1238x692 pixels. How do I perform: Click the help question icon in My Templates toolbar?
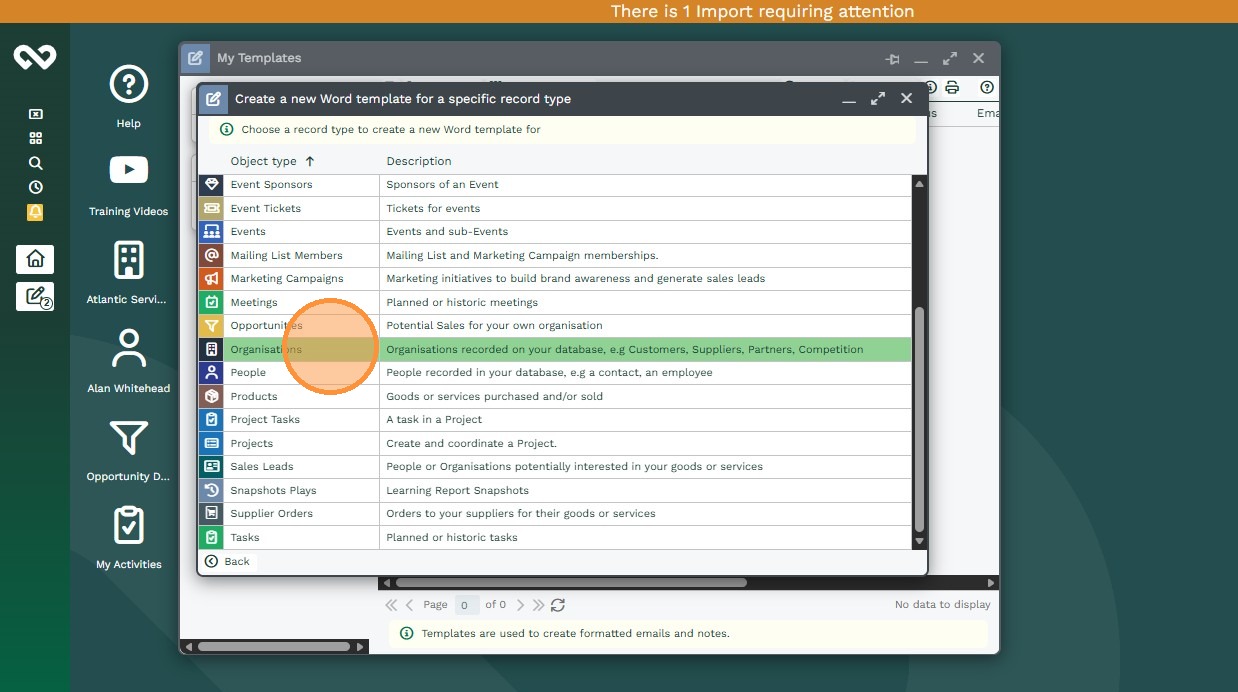(987, 87)
